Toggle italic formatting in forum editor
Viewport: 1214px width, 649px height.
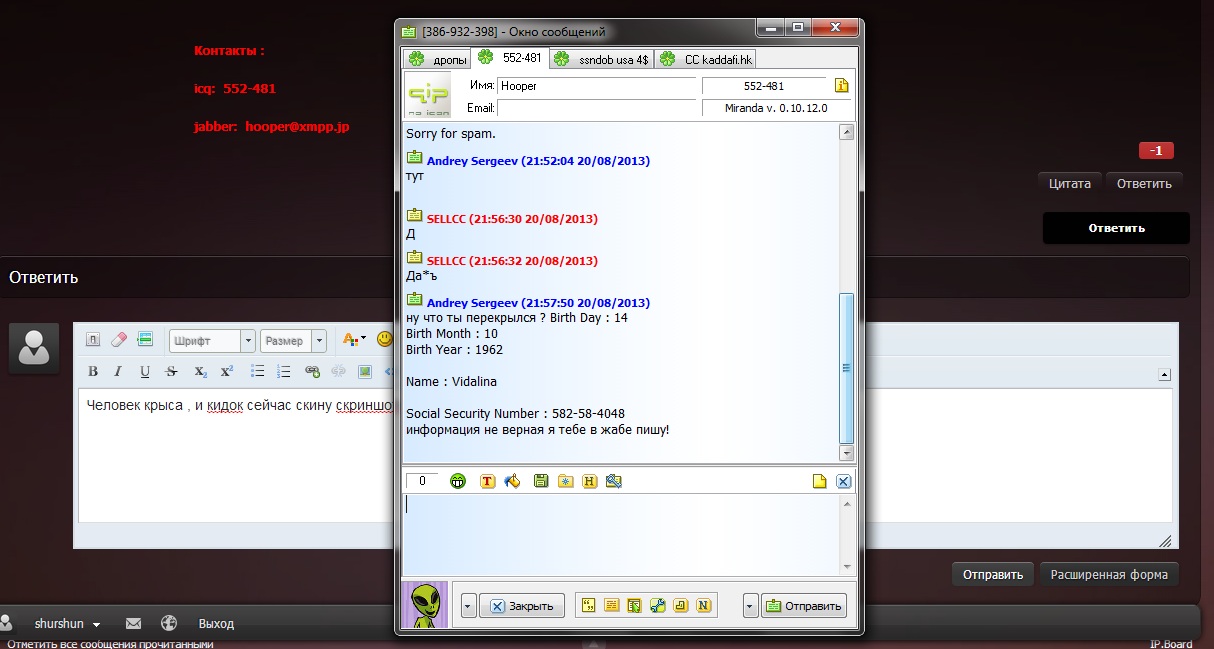tap(118, 371)
